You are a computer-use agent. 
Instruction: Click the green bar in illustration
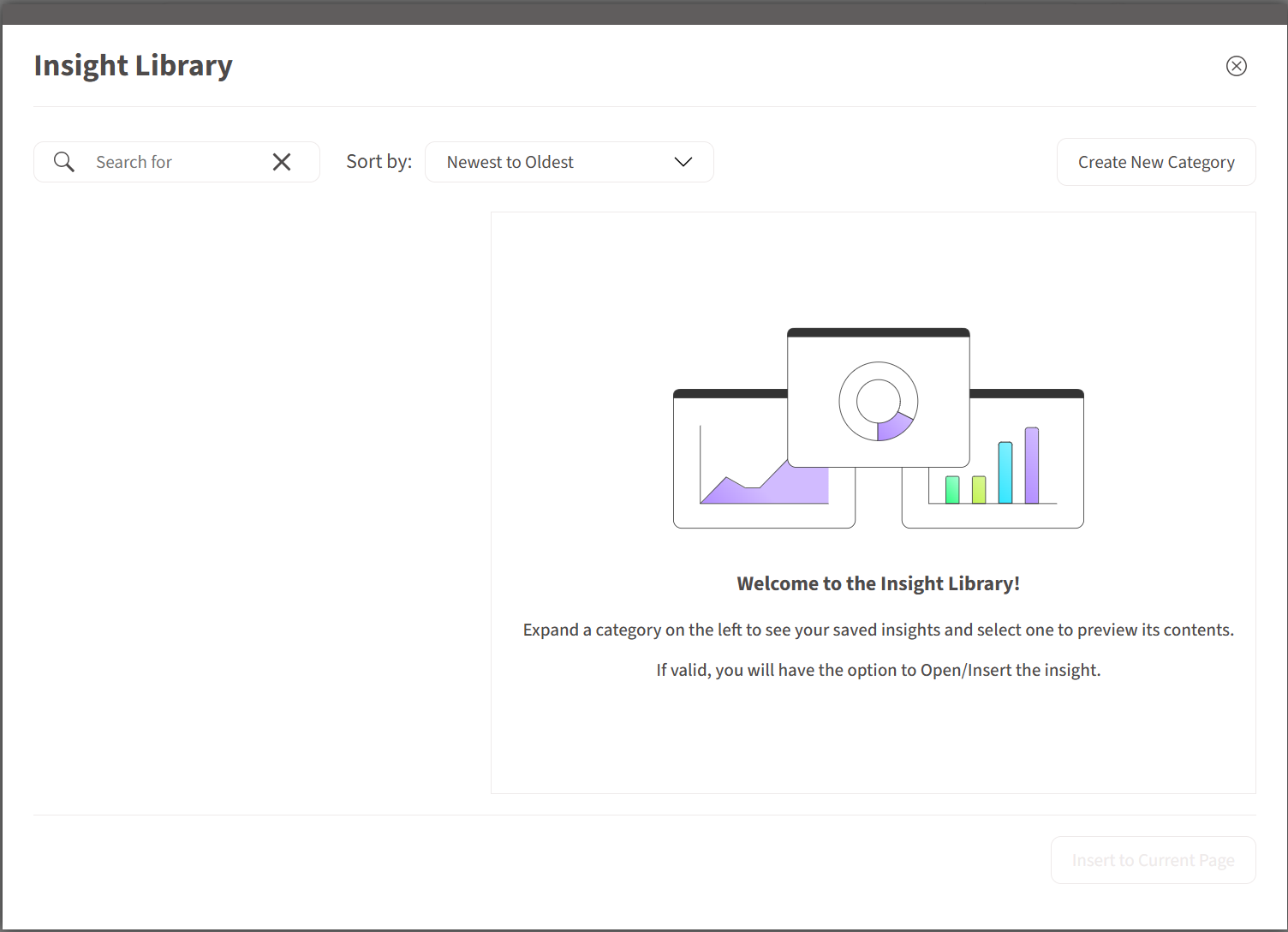pyautogui.click(x=952, y=490)
